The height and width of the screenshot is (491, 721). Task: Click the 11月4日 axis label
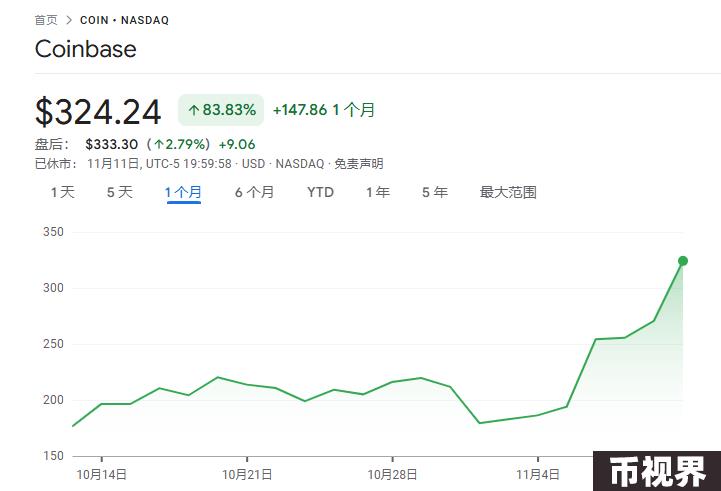pos(538,474)
